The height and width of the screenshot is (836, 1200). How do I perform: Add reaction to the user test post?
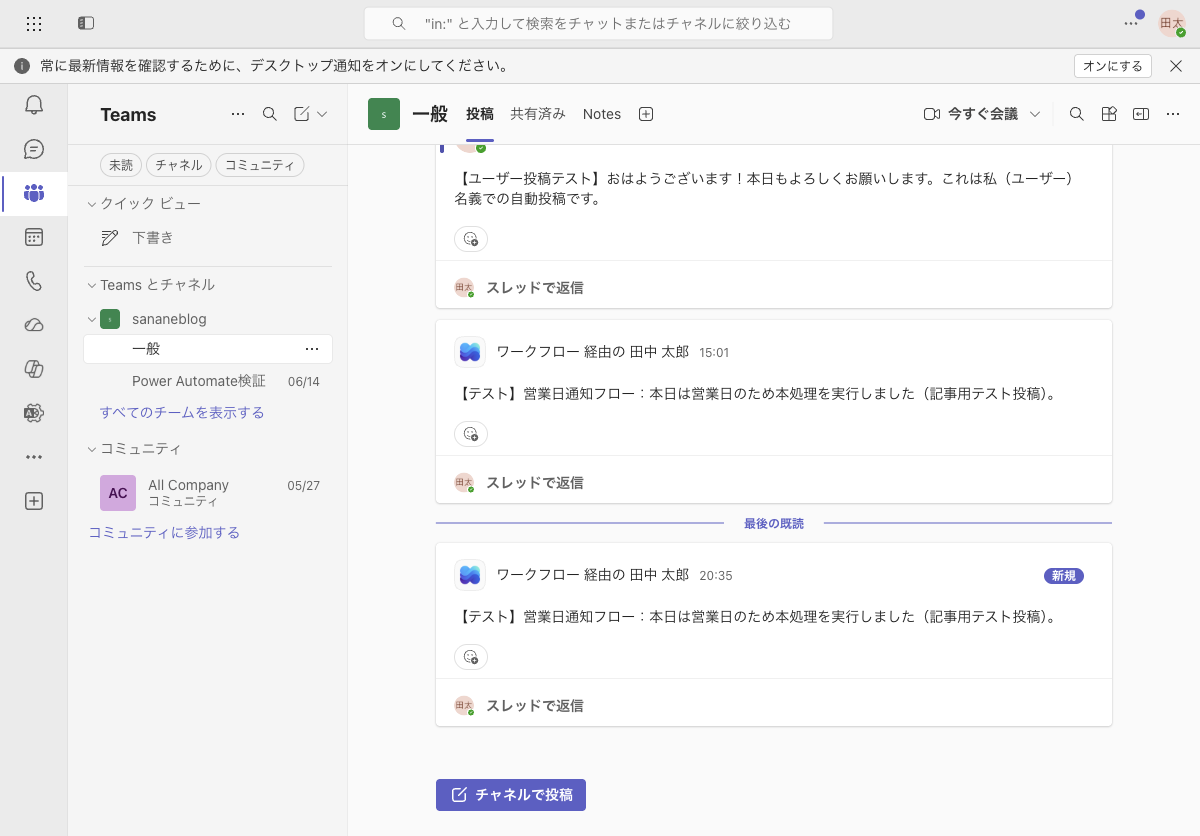(471, 239)
